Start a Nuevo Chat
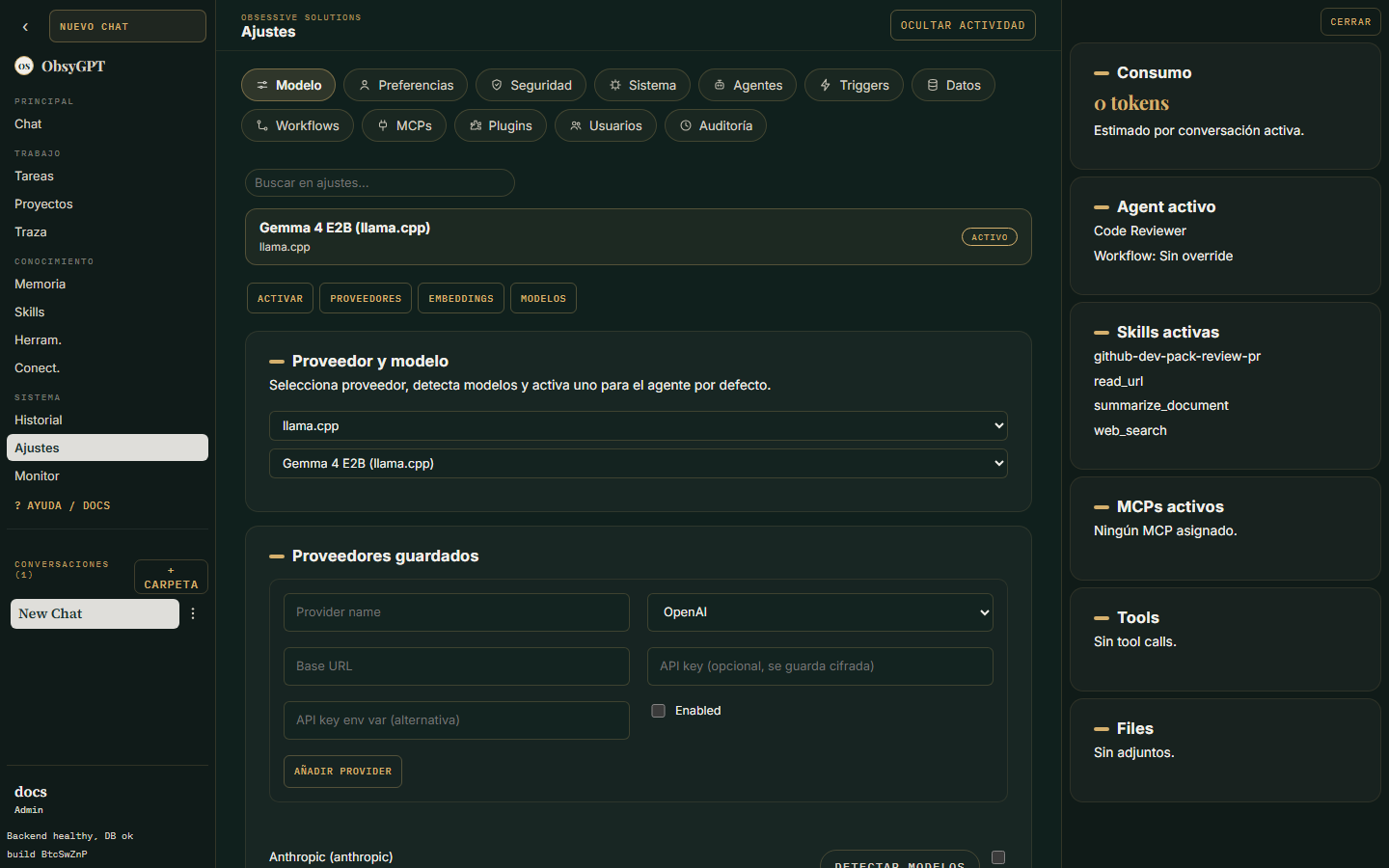This screenshot has width=1389, height=868. (x=127, y=26)
